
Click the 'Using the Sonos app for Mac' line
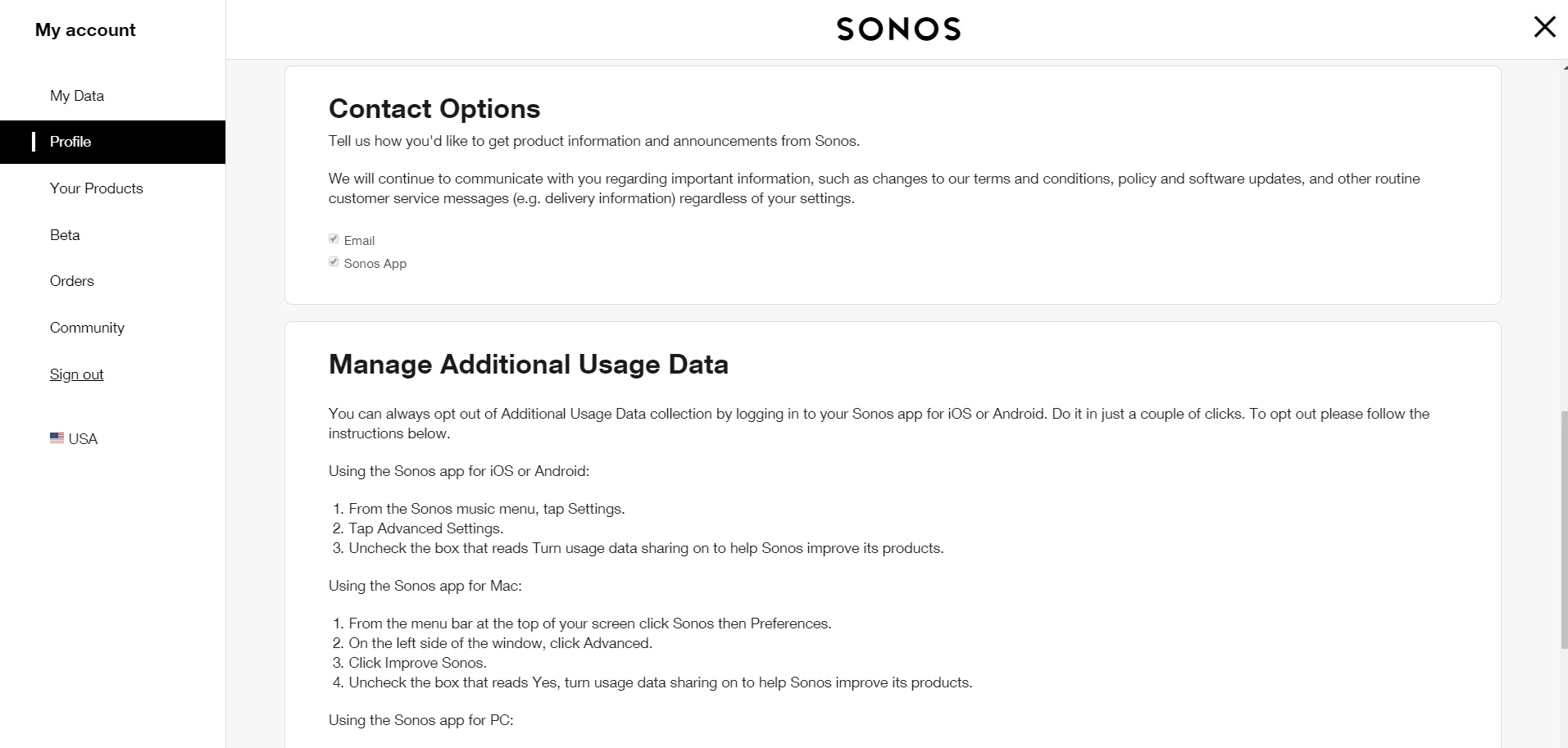tap(425, 586)
